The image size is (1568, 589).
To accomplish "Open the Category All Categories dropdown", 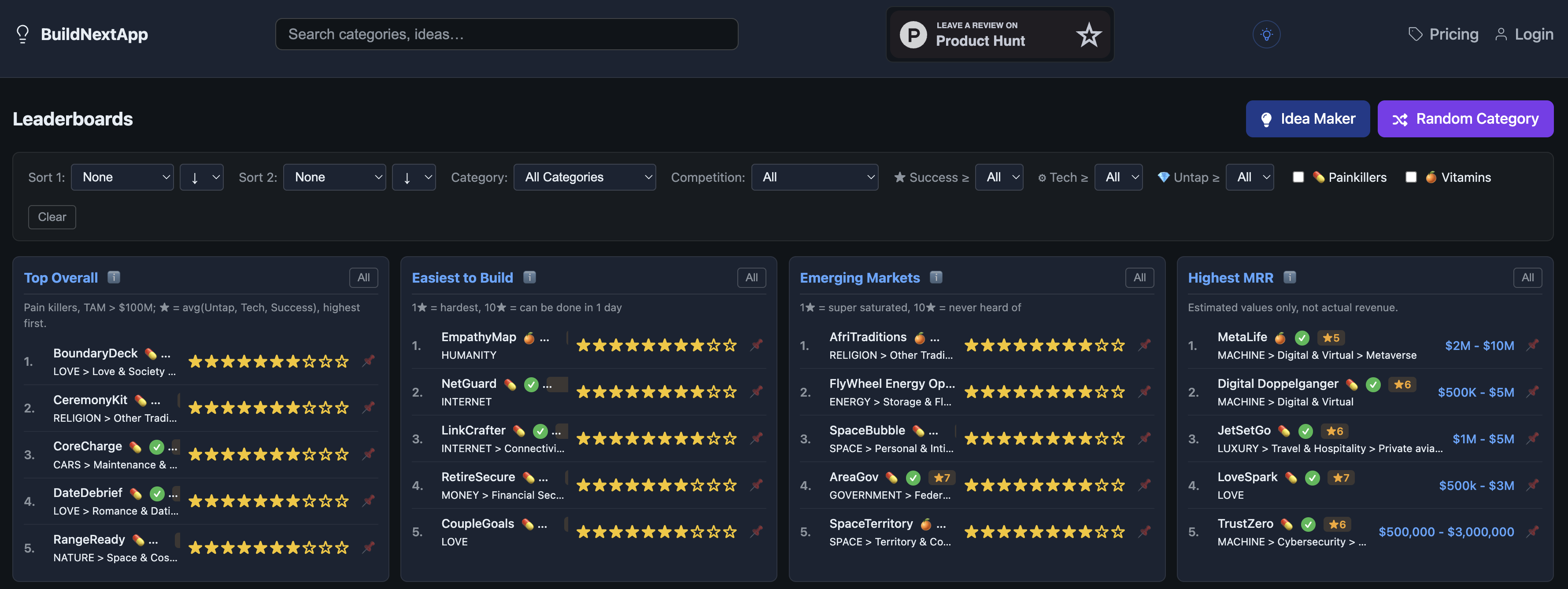I will coord(584,177).
